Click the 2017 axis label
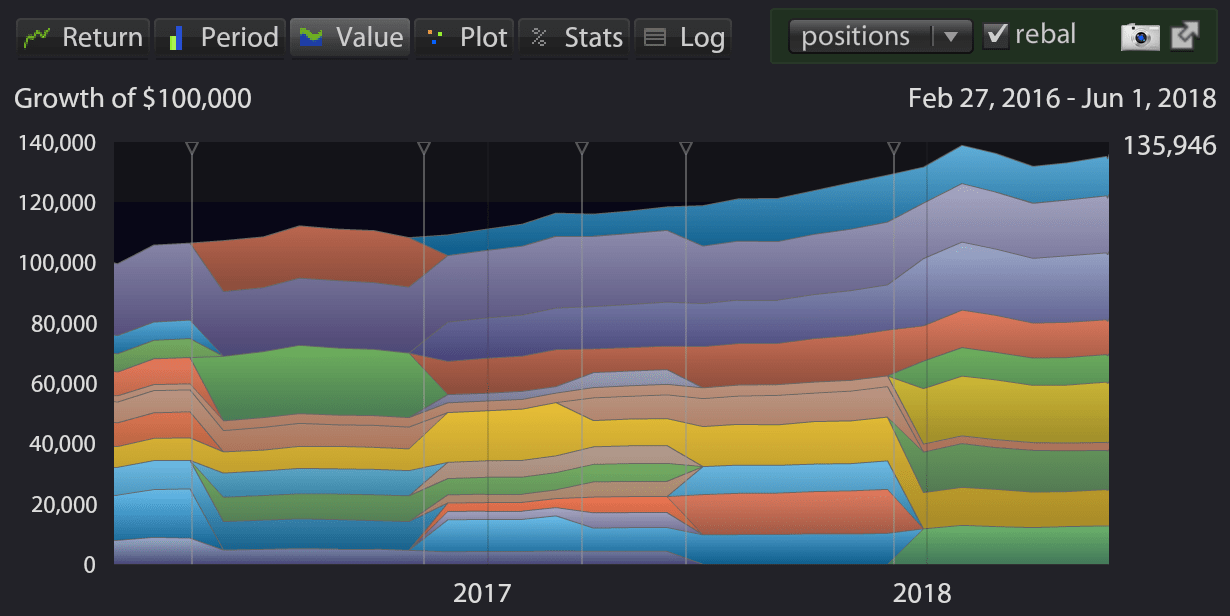Image resolution: width=1230 pixels, height=616 pixels. 483,592
